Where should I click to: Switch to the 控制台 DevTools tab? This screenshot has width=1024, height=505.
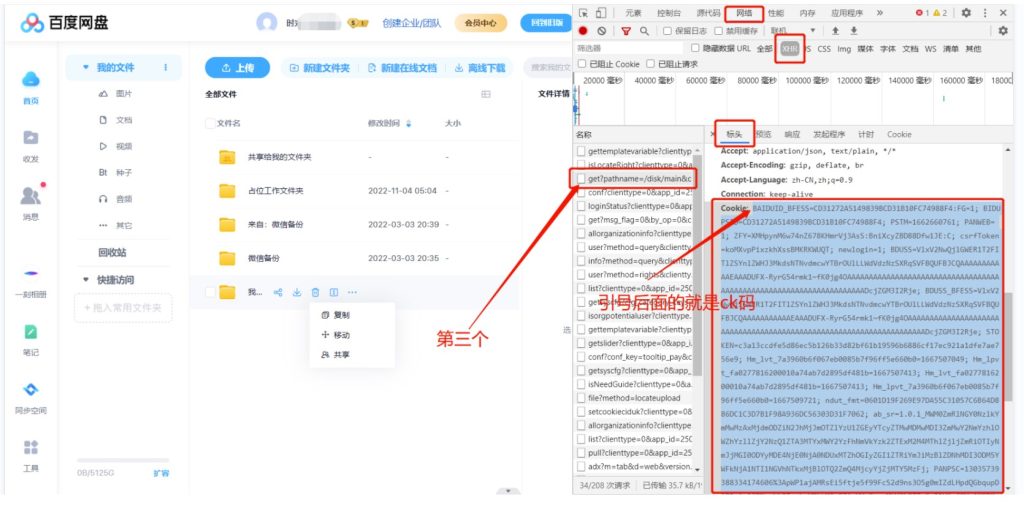669,12
